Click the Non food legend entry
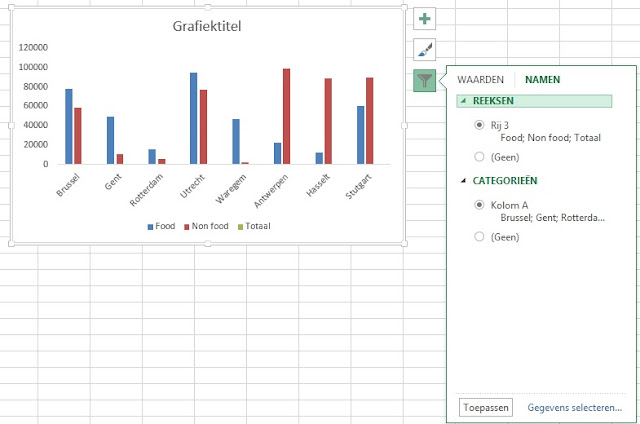Screen dimensions: 640x424 click(x=206, y=226)
